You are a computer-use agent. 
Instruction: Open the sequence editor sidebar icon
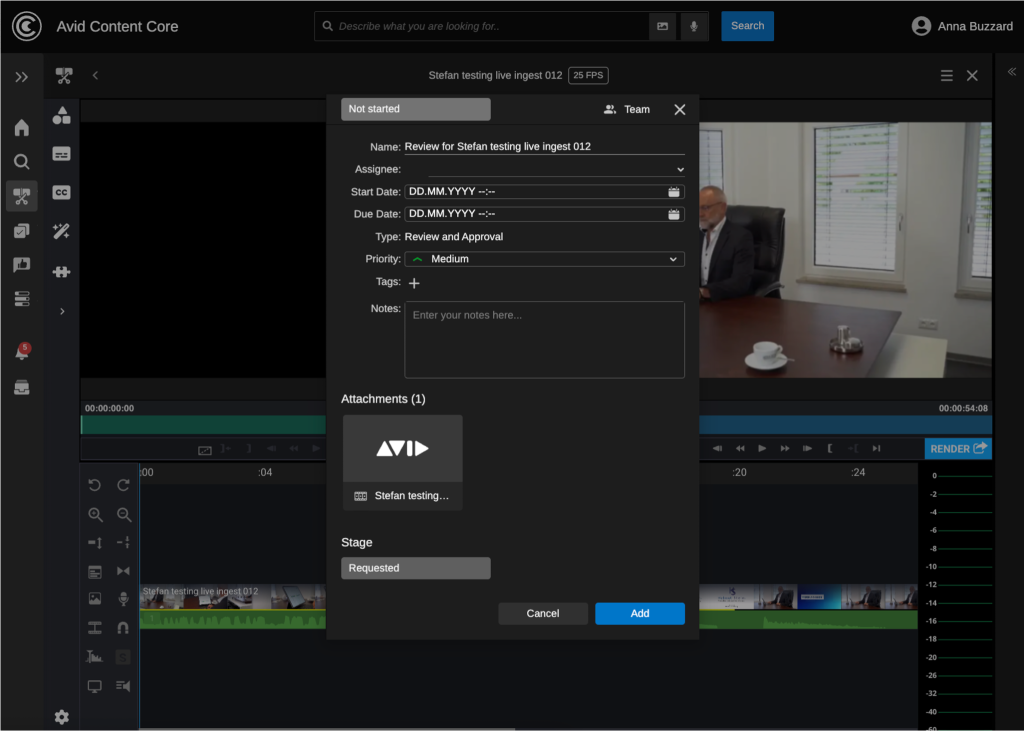(x=22, y=196)
